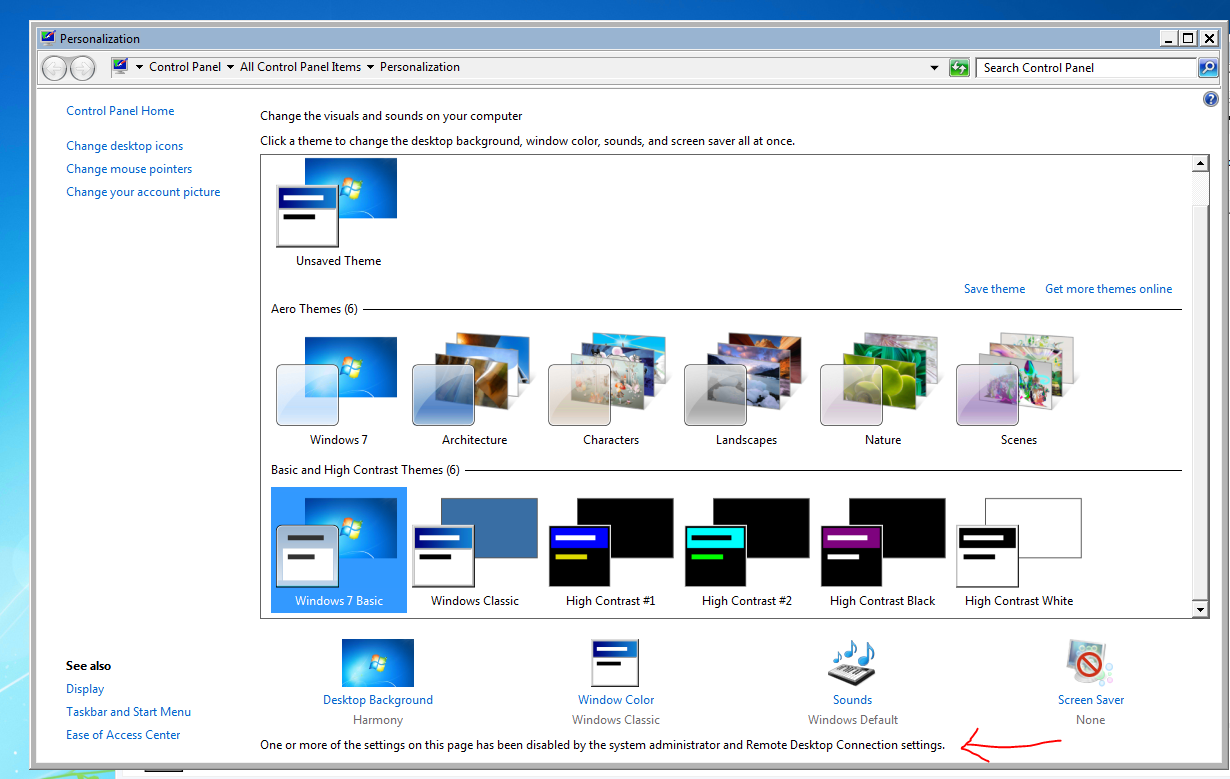This screenshot has width=1230, height=779.
Task: Select the High Contrast #1 theme
Action: click(x=610, y=552)
